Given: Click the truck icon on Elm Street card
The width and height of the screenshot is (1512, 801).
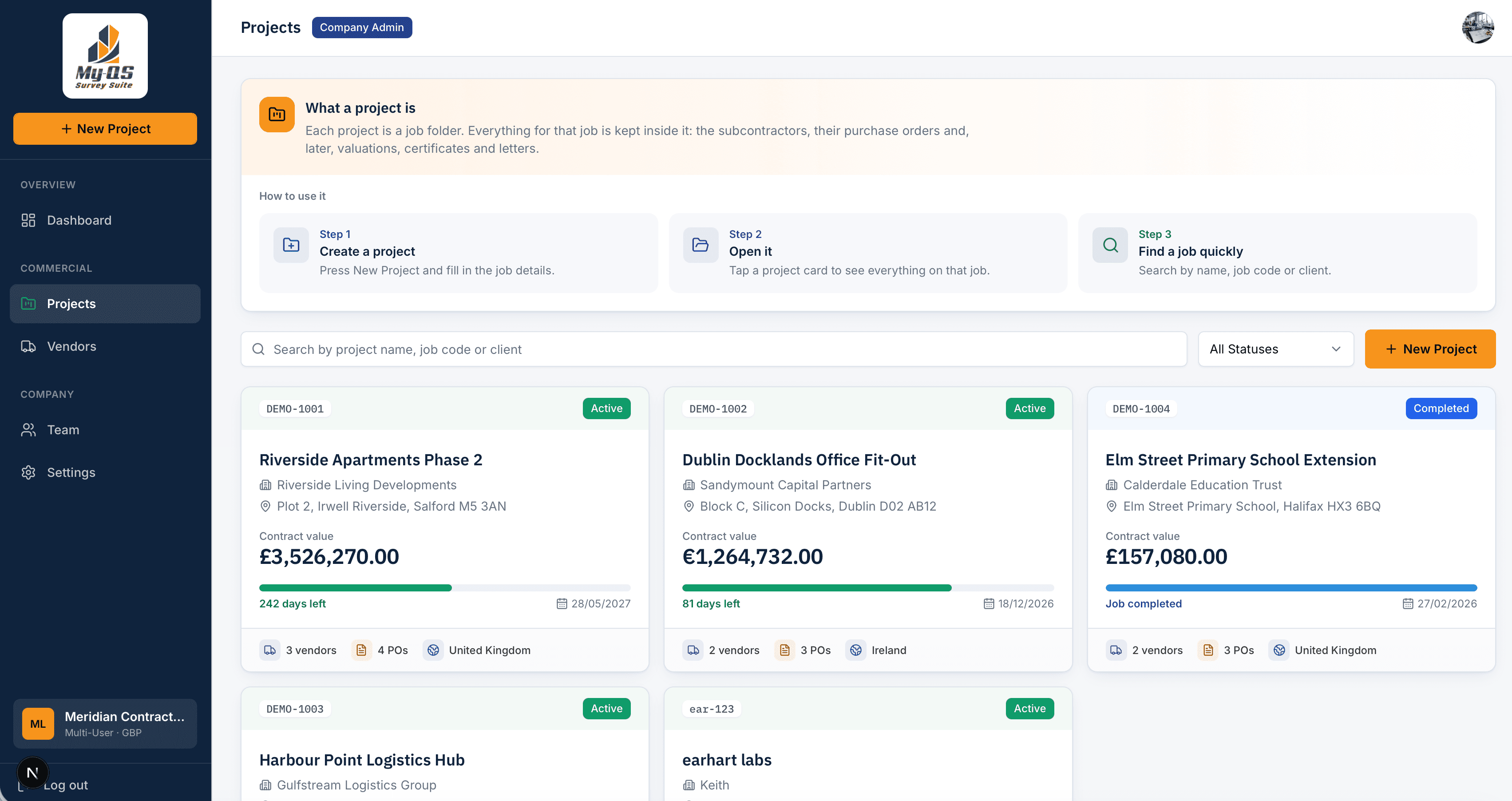Looking at the screenshot, I should pyautogui.click(x=1116, y=650).
